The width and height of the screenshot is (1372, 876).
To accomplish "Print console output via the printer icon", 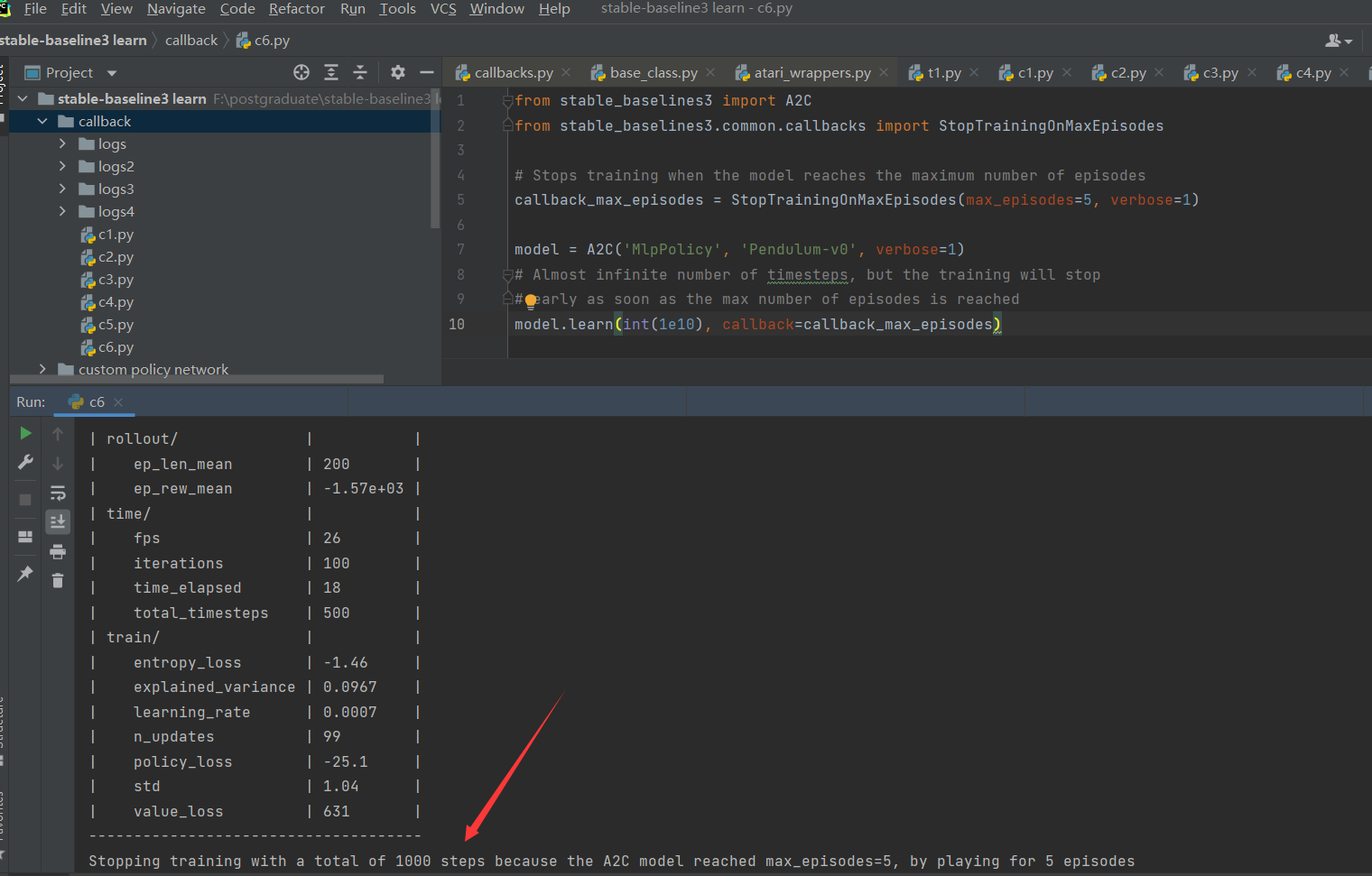I will click(x=58, y=551).
